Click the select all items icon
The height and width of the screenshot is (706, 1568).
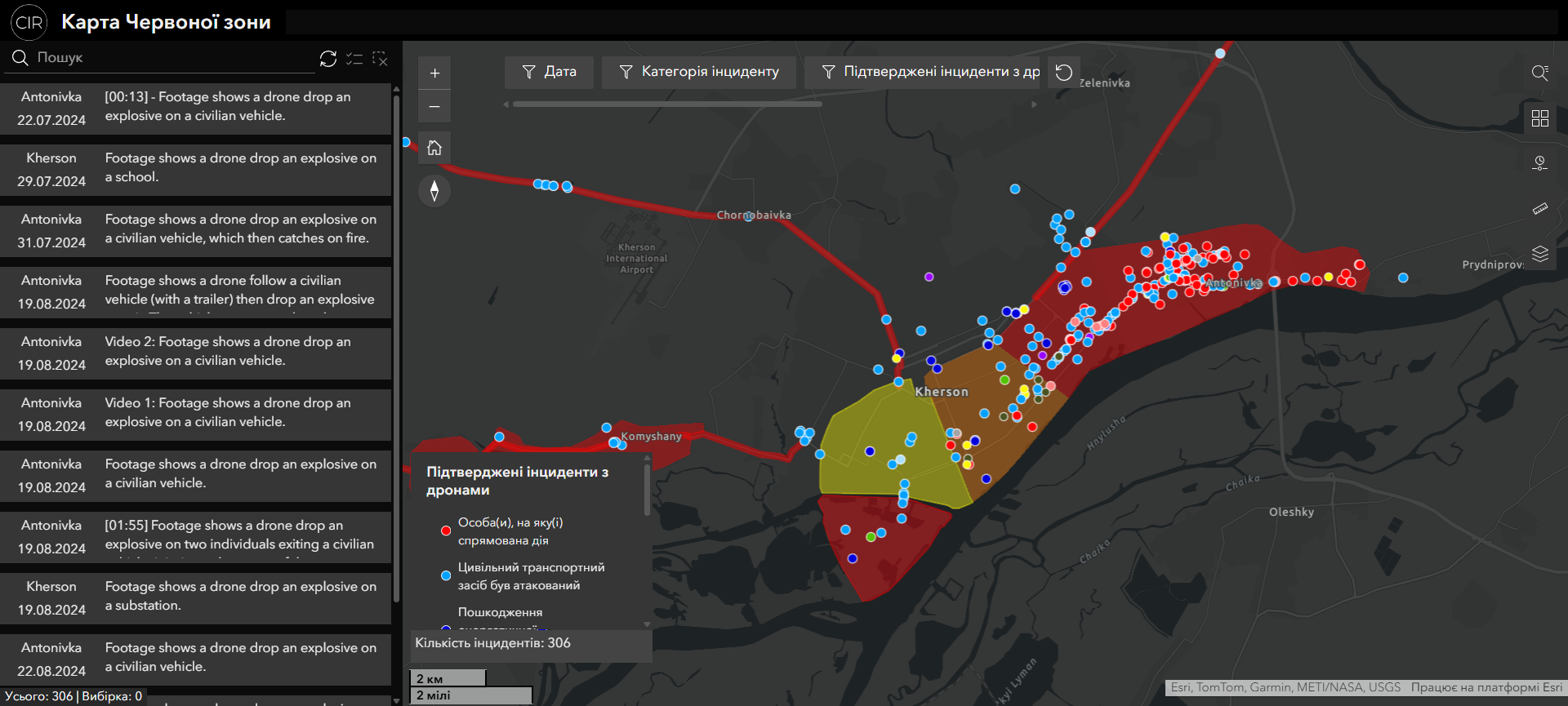pos(354,59)
